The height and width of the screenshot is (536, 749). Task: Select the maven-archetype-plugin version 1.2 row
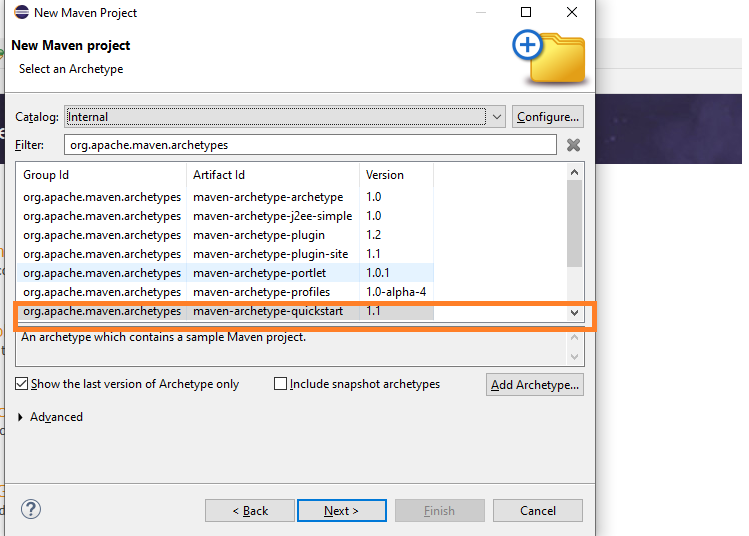[x=225, y=235]
